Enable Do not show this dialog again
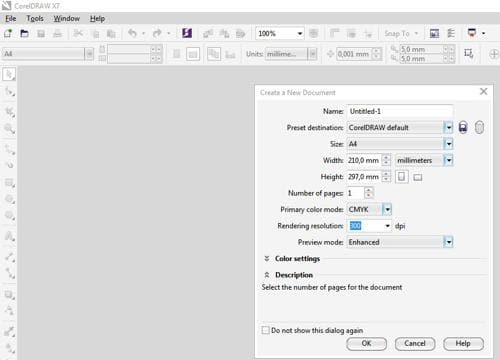This screenshot has height=360, width=500. [265, 330]
